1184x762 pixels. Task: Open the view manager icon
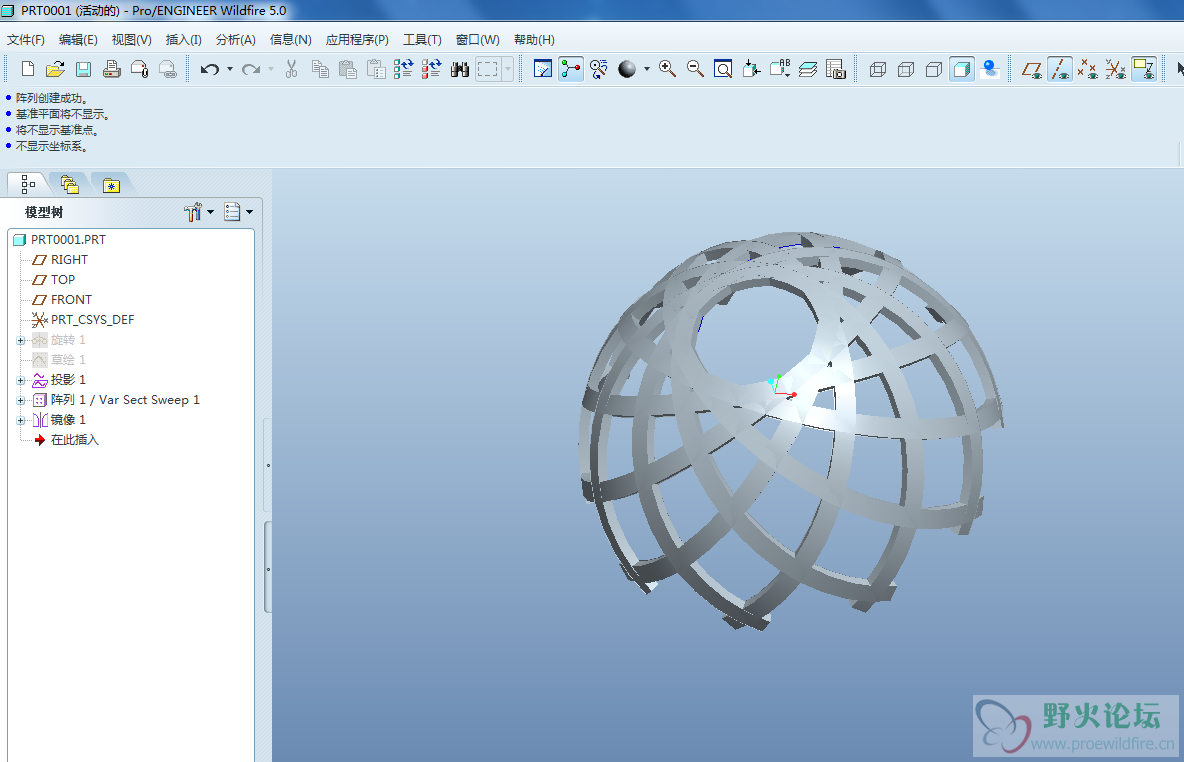(x=836, y=69)
